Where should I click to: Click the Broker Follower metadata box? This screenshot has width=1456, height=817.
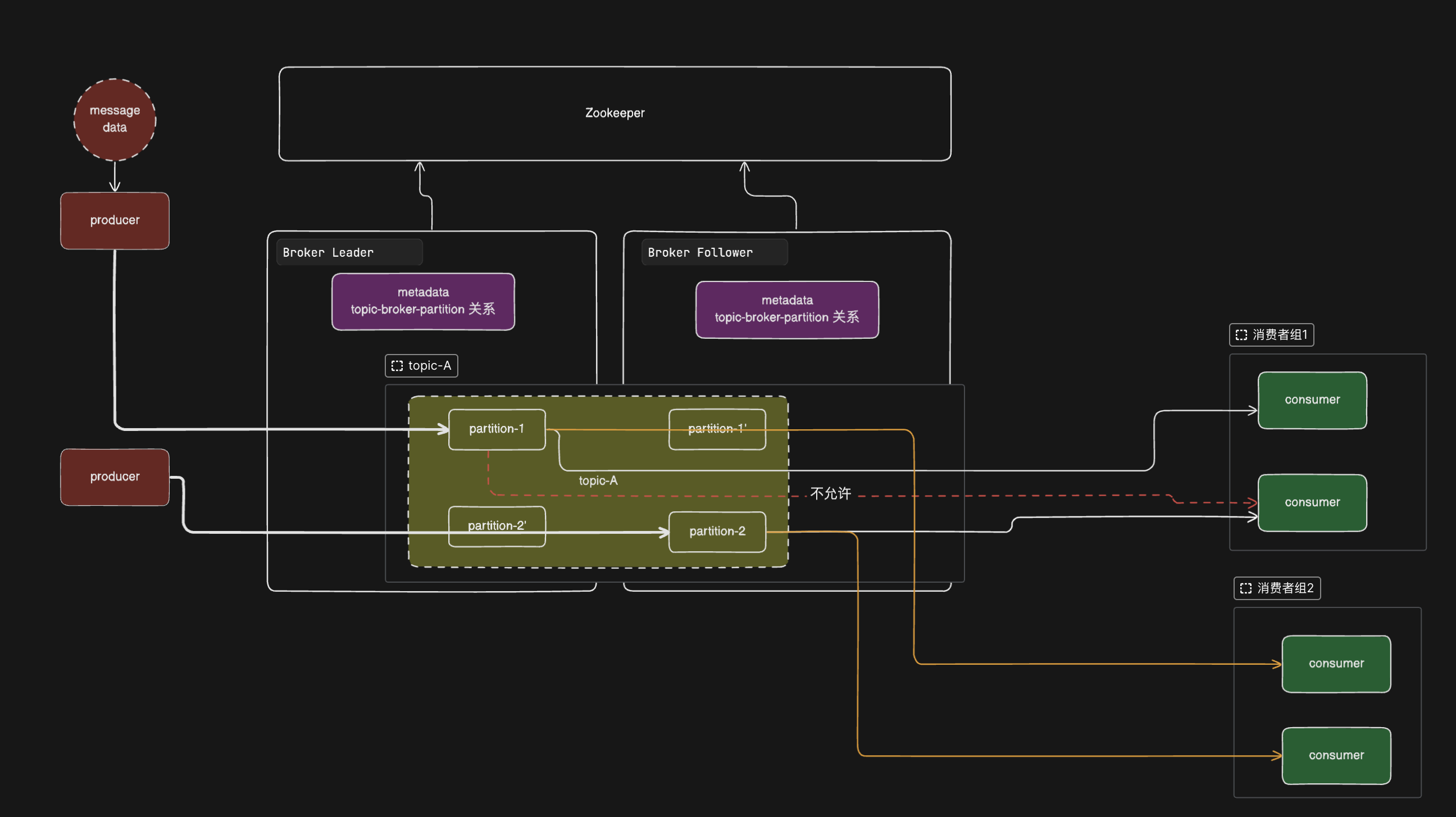[787, 308]
